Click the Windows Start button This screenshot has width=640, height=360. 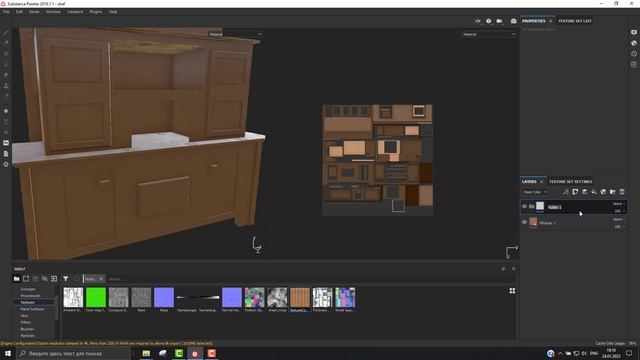tap(8, 353)
